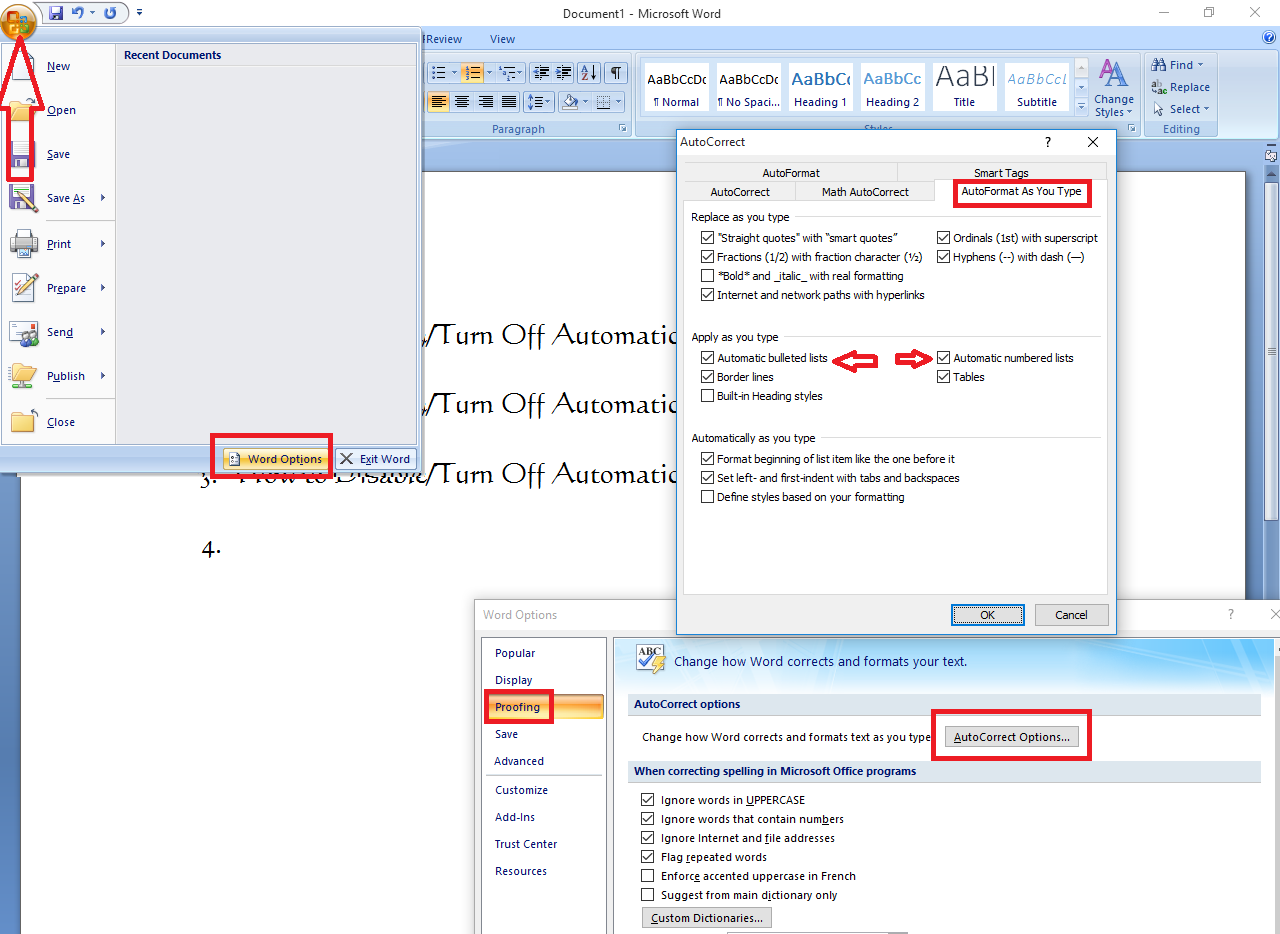Enable Suggest from main dictionary only
The image size is (1280, 934).
pyautogui.click(x=648, y=895)
